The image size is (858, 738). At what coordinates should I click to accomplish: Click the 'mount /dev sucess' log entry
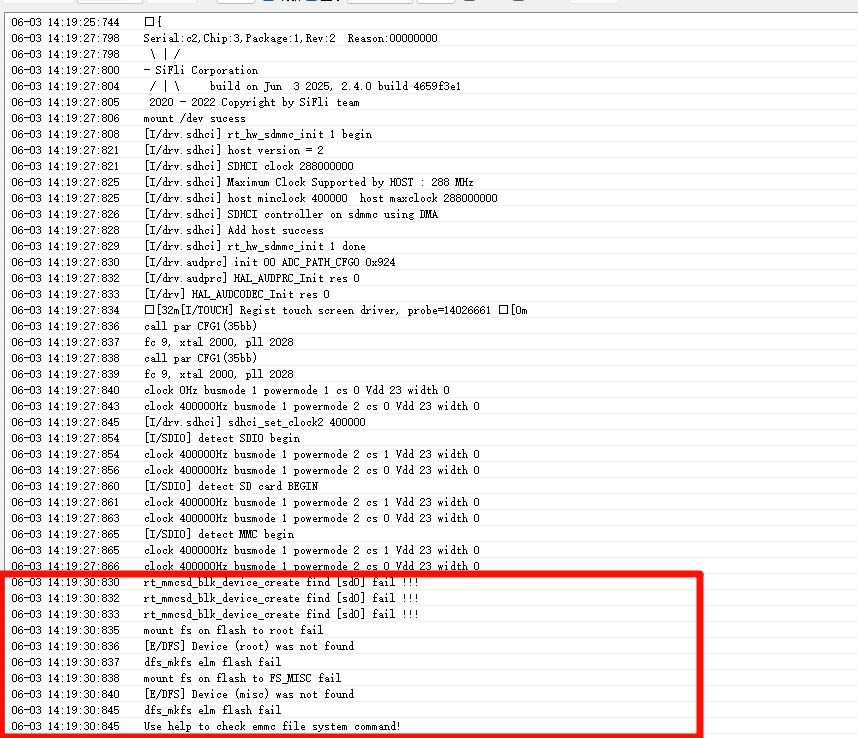194,118
